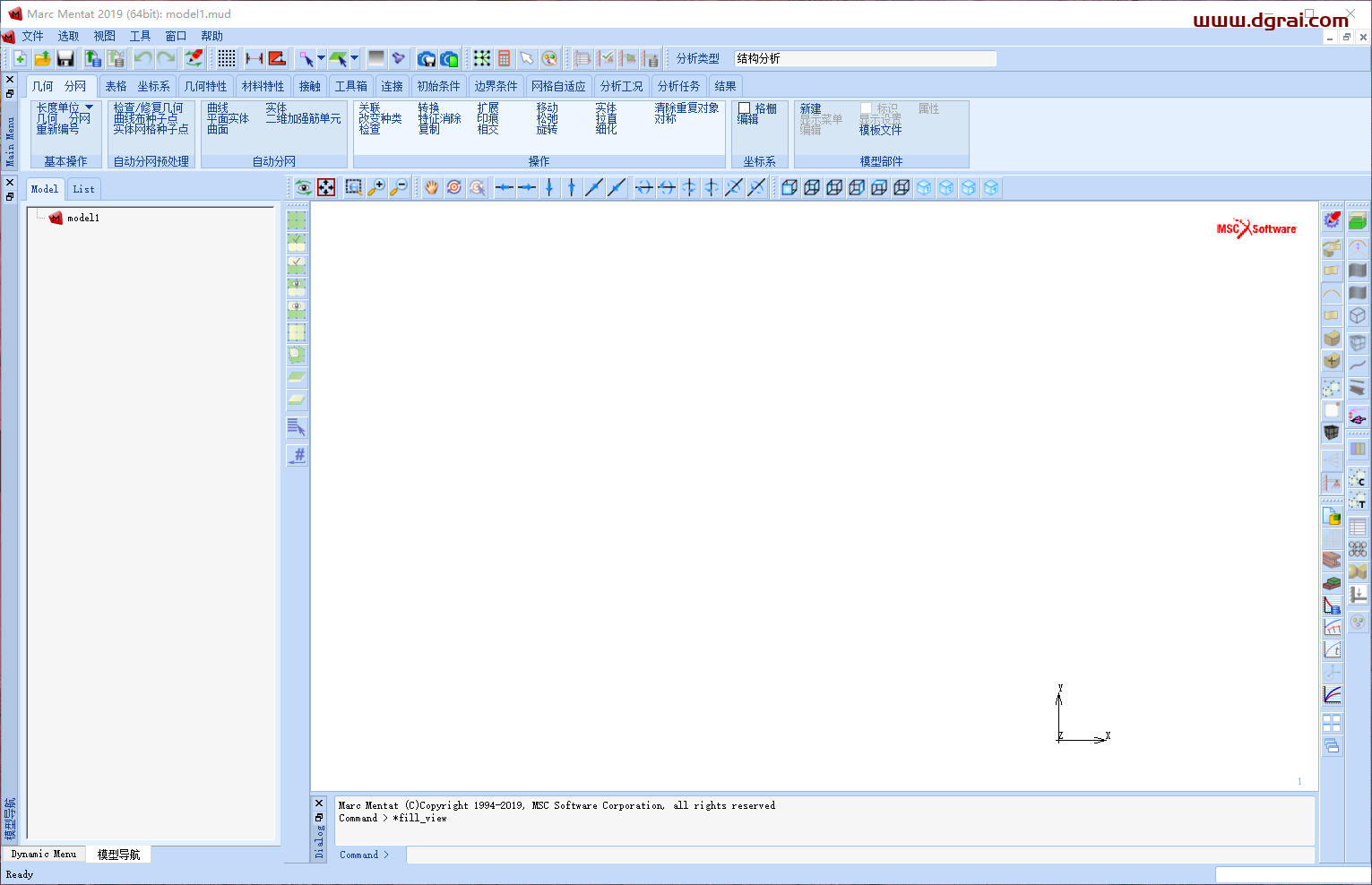Click the zoom out magnifier icon
The height and width of the screenshot is (885, 1372).
399,187
